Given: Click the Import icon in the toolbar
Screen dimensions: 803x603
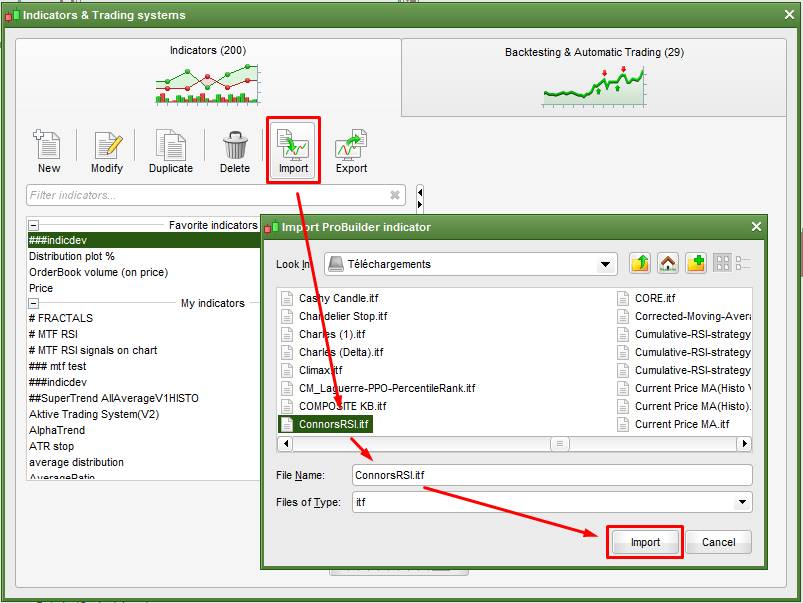Looking at the screenshot, I should click(293, 144).
